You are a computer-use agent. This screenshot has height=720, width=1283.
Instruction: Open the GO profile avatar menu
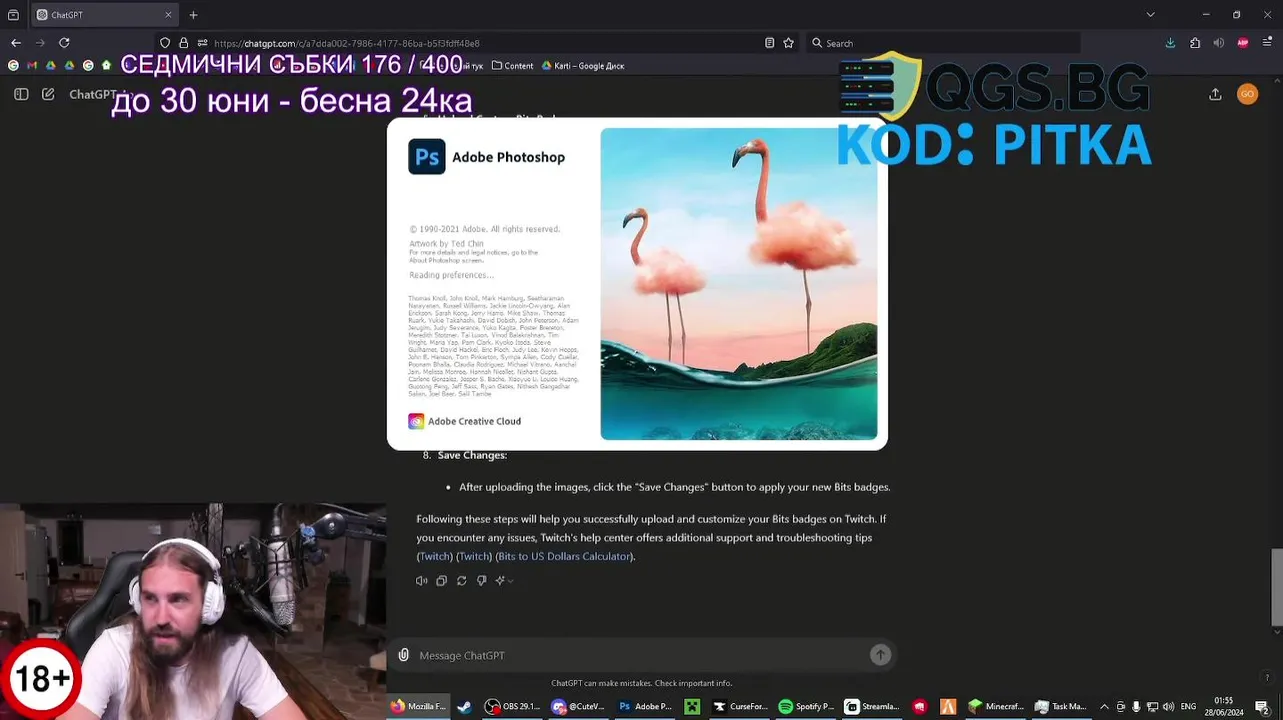(x=1247, y=94)
